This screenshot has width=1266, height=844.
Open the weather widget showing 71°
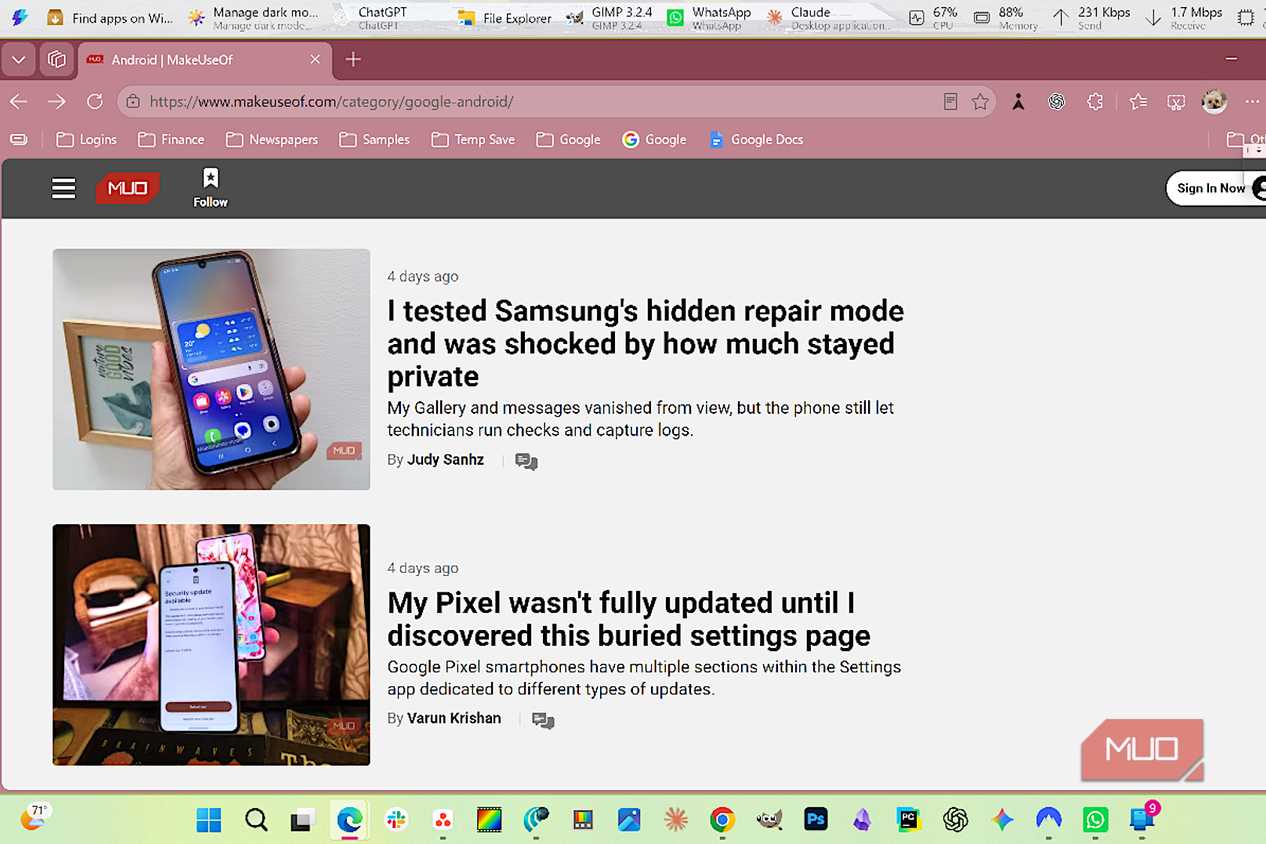click(34, 817)
